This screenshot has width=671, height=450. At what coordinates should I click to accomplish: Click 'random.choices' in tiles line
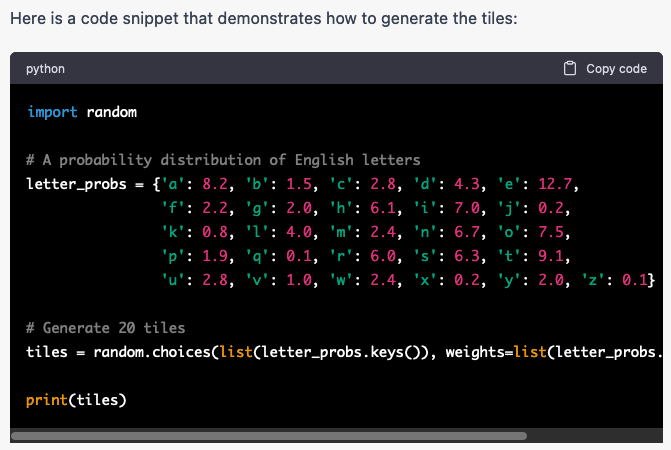[x=152, y=352]
